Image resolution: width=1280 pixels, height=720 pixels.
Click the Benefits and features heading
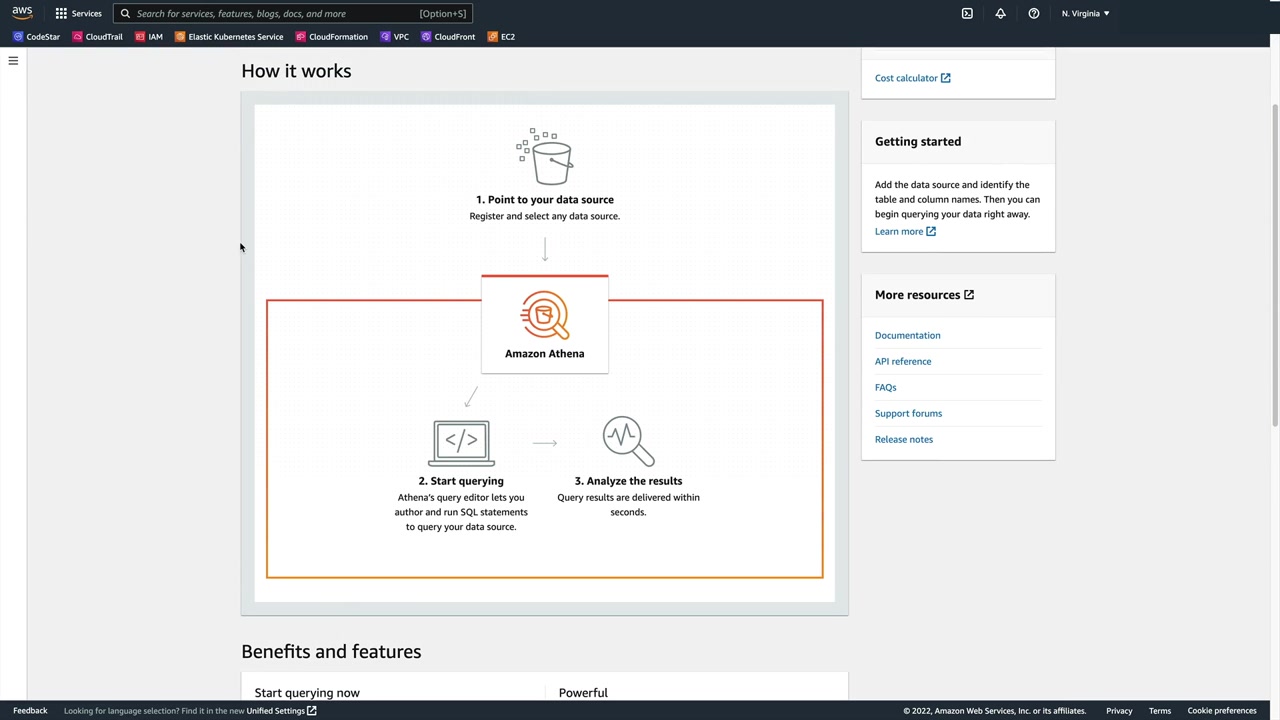331,652
